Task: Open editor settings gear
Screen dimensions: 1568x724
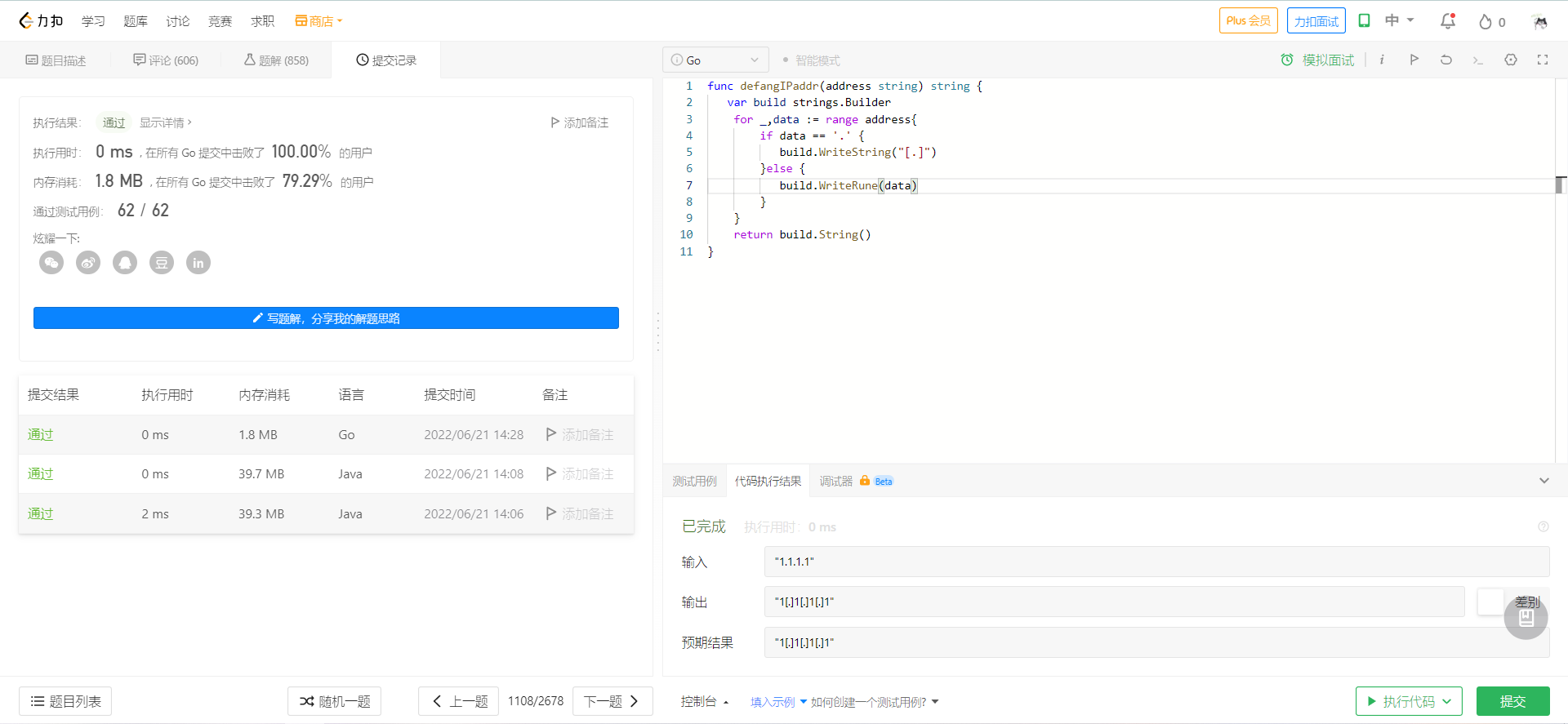Action: coord(1511,60)
